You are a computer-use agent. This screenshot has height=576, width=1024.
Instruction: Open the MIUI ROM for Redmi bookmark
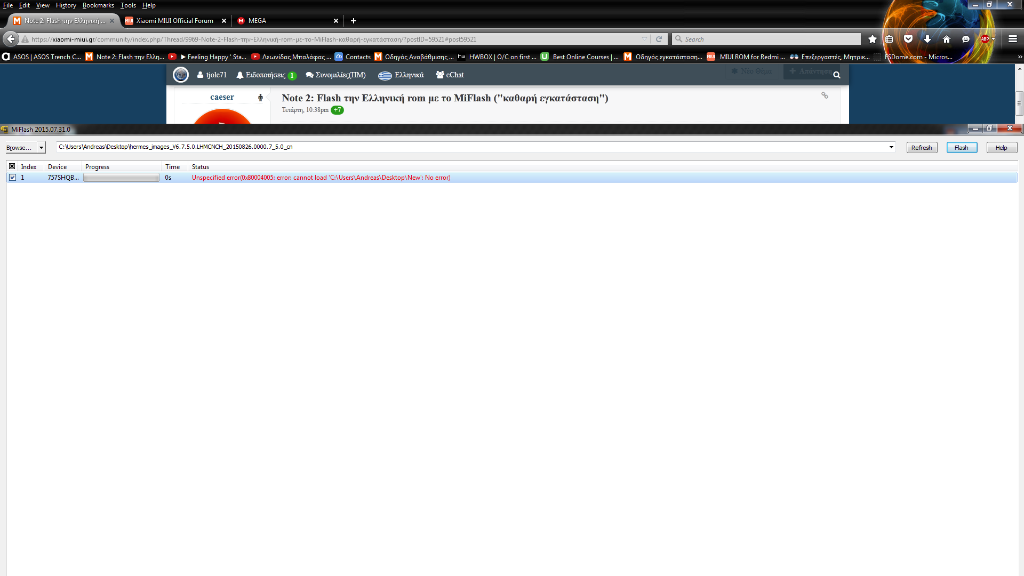click(x=746, y=57)
